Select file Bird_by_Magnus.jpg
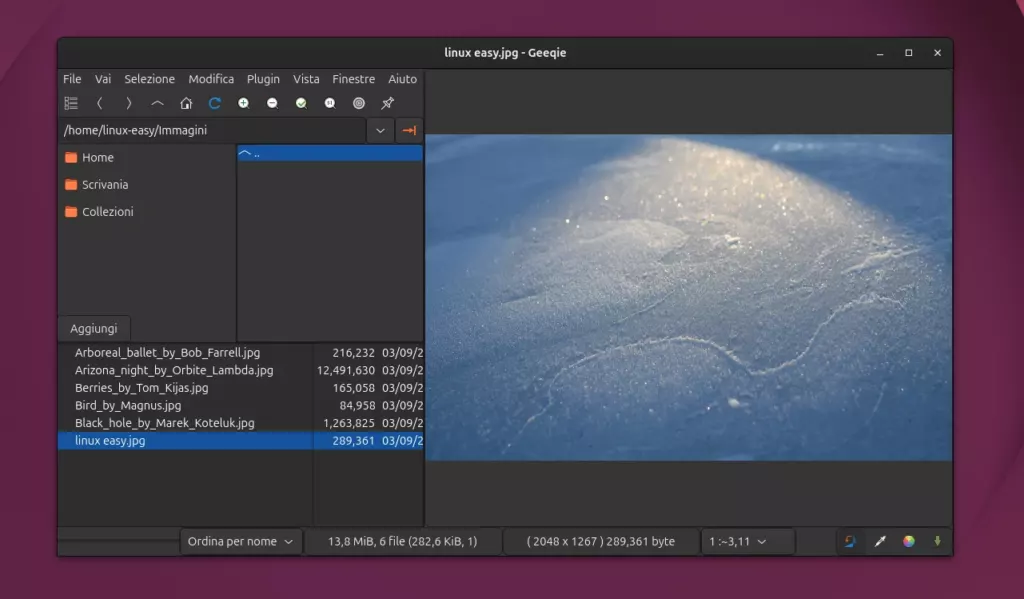Viewport: 1024px width, 599px height. tap(128, 406)
